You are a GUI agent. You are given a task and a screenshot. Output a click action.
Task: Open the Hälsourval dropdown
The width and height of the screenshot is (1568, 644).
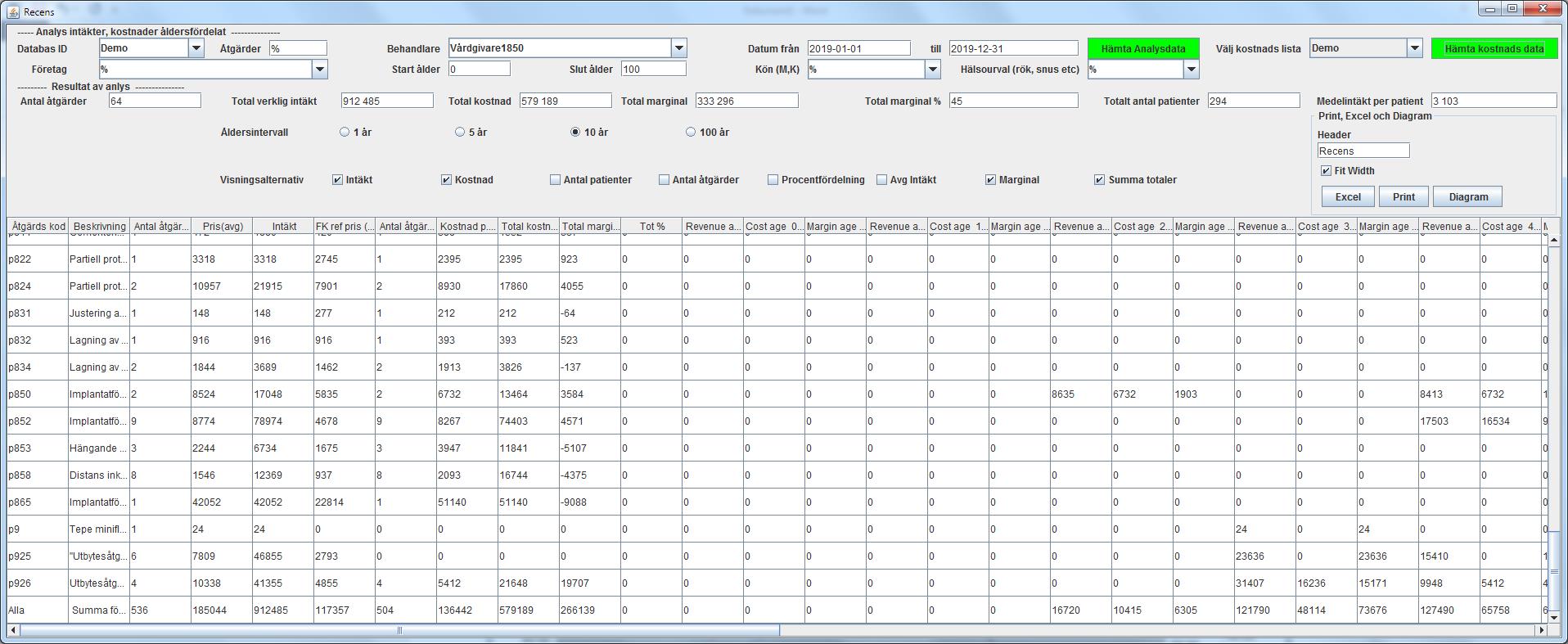pyautogui.click(x=1192, y=70)
